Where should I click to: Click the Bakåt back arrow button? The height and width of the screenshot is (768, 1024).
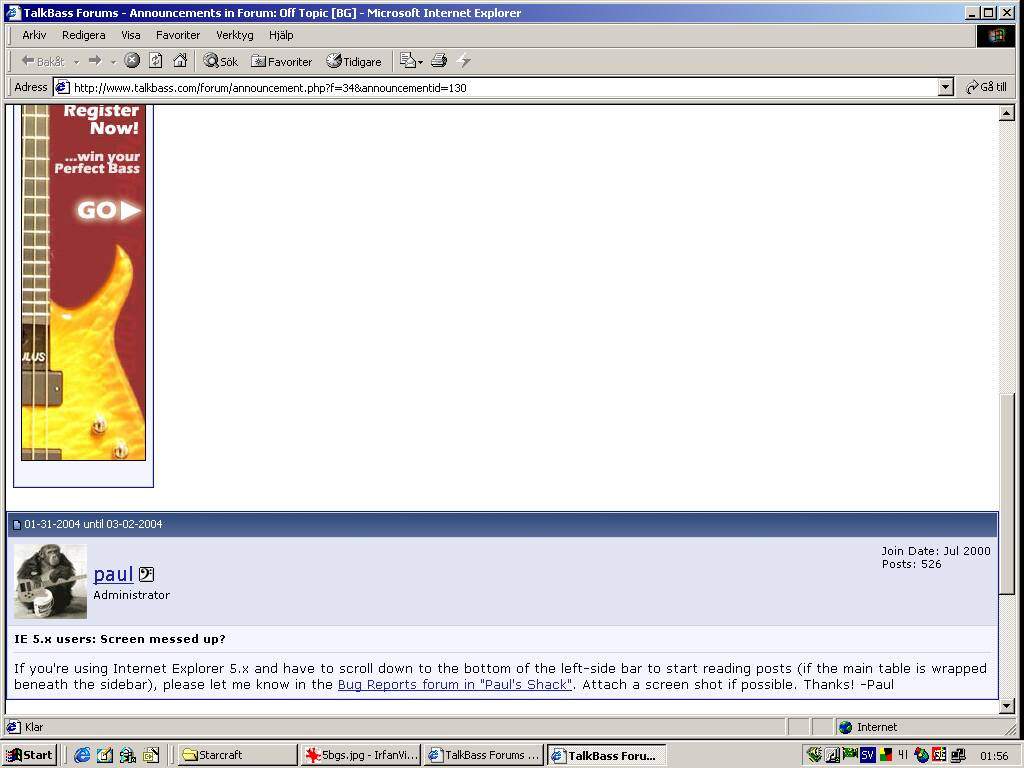tap(43, 61)
